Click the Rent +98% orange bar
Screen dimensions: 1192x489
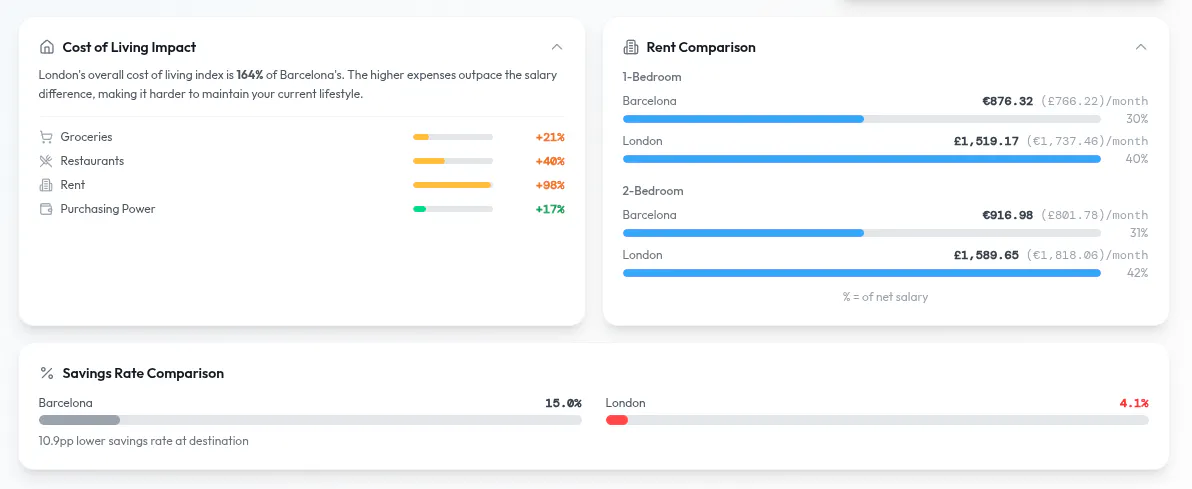(x=452, y=185)
